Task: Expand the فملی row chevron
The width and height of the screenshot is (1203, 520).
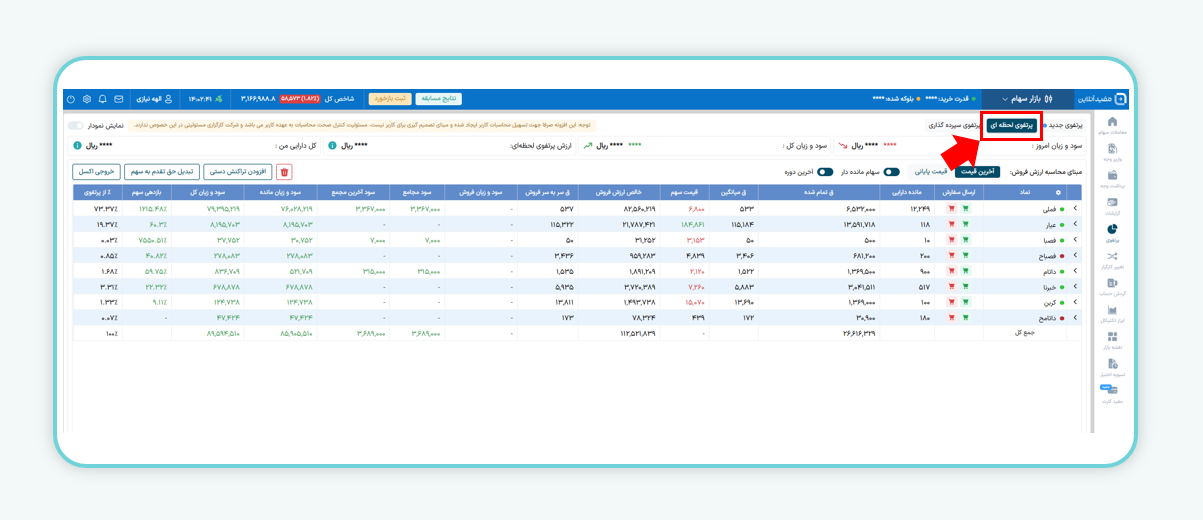Action: 1076,209
